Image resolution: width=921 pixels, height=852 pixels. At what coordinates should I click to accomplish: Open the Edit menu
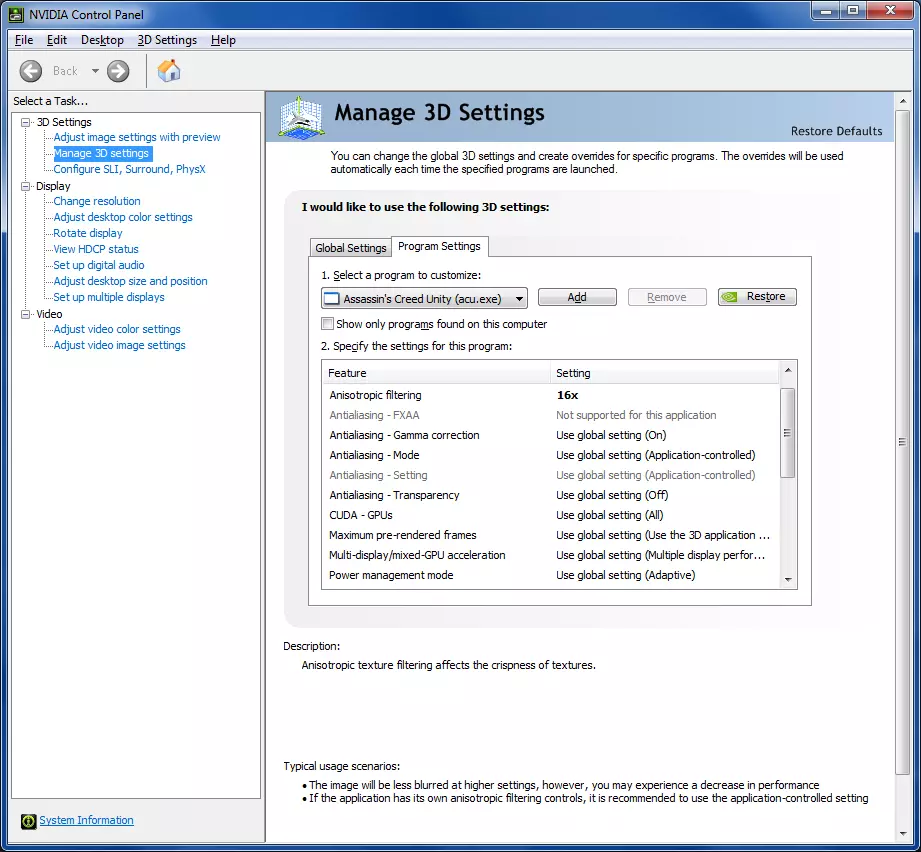56,40
